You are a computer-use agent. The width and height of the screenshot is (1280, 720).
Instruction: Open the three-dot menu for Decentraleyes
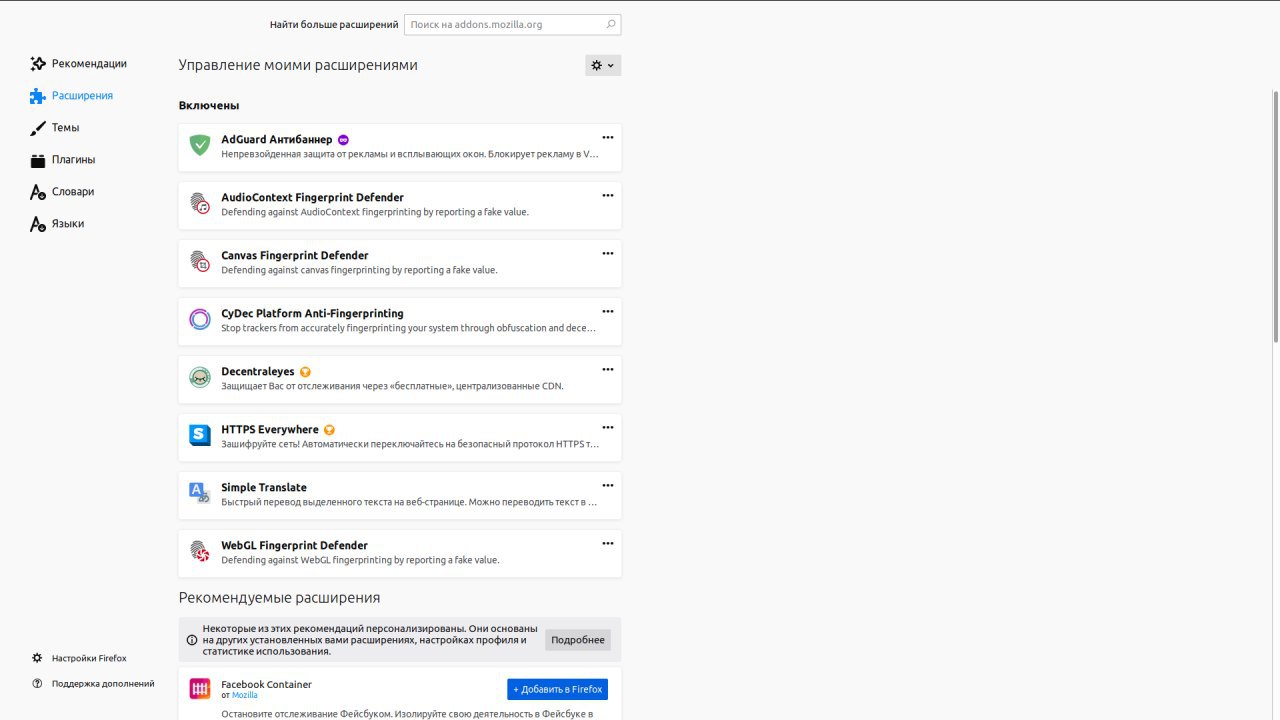point(607,369)
